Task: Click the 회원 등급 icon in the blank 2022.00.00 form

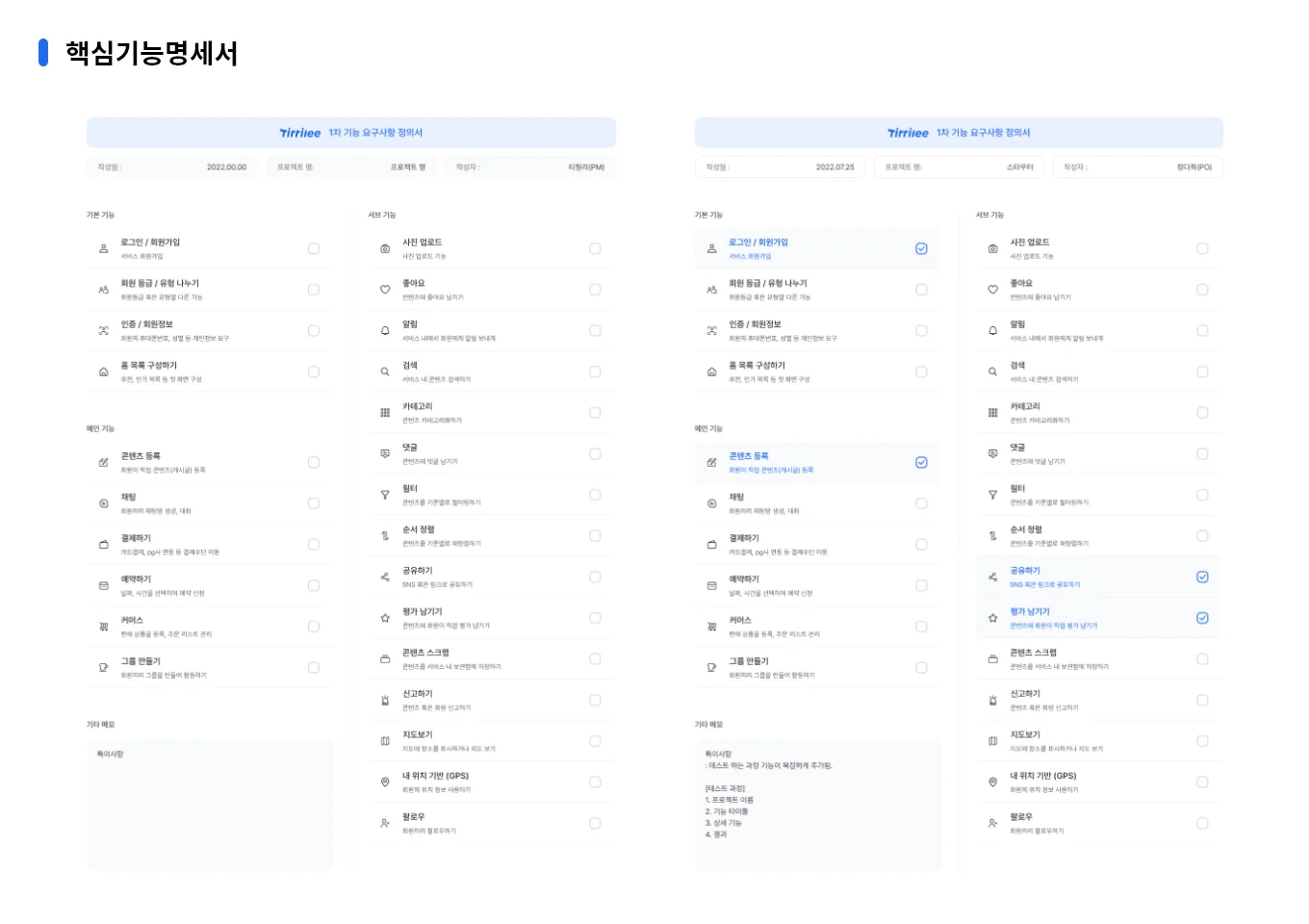Action: click(104, 290)
